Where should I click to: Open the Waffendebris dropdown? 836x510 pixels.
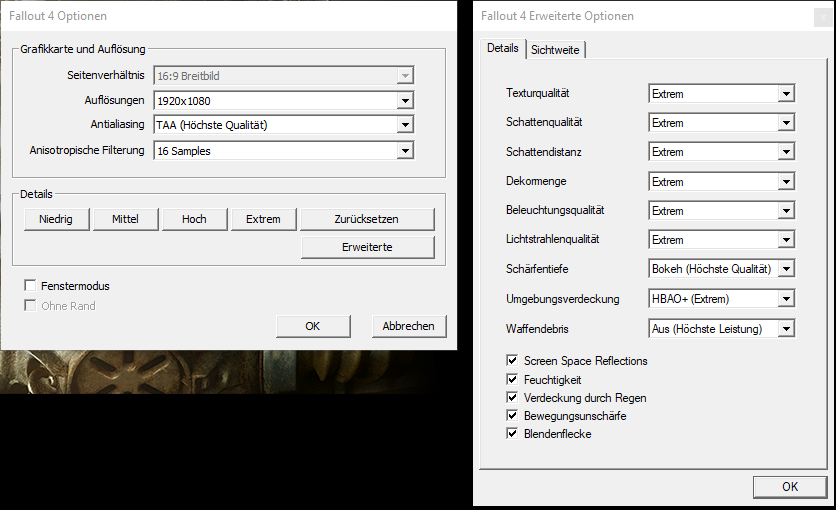coord(721,329)
